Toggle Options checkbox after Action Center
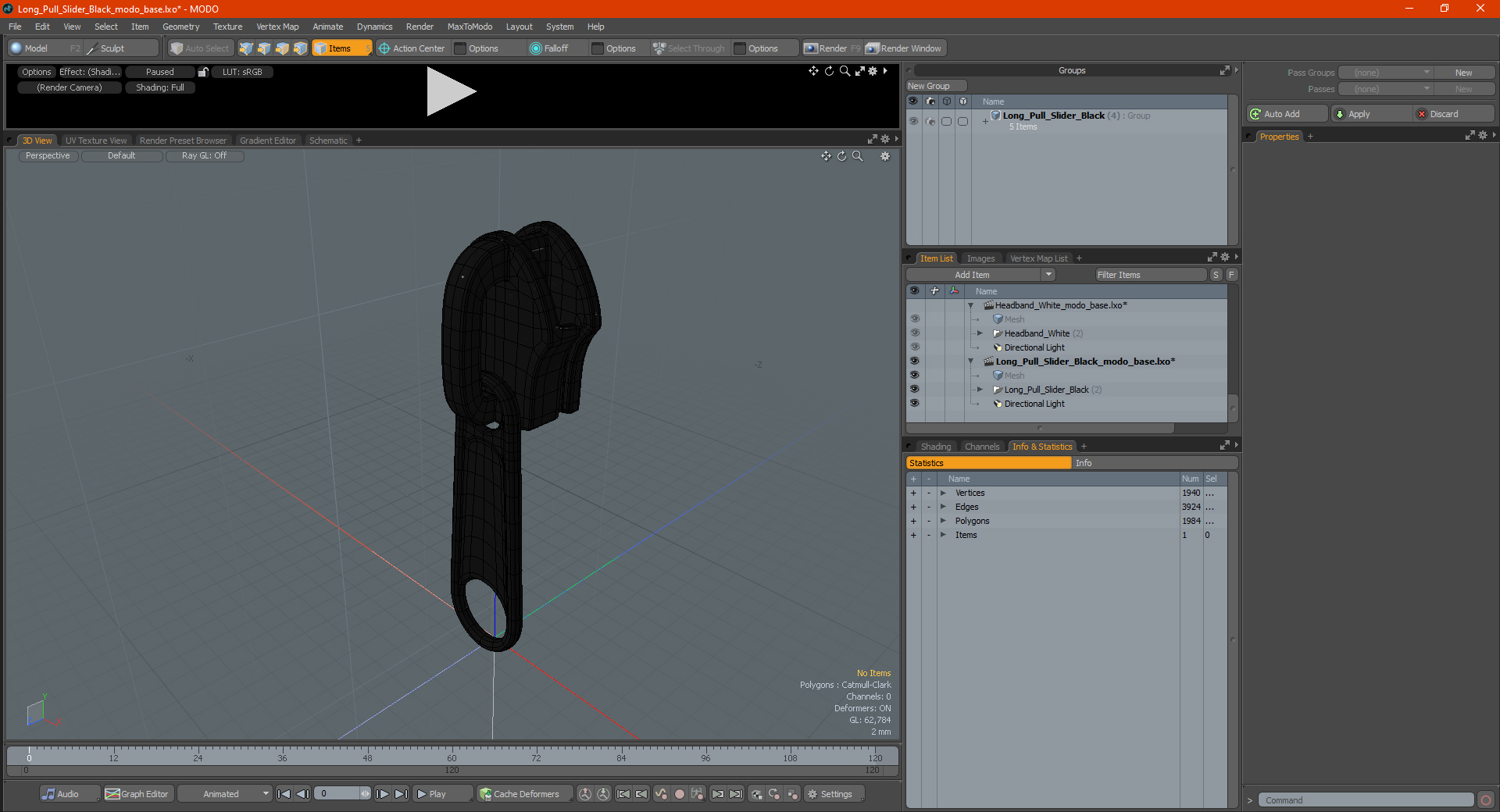The width and height of the screenshot is (1500, 812). click(461, 48)
